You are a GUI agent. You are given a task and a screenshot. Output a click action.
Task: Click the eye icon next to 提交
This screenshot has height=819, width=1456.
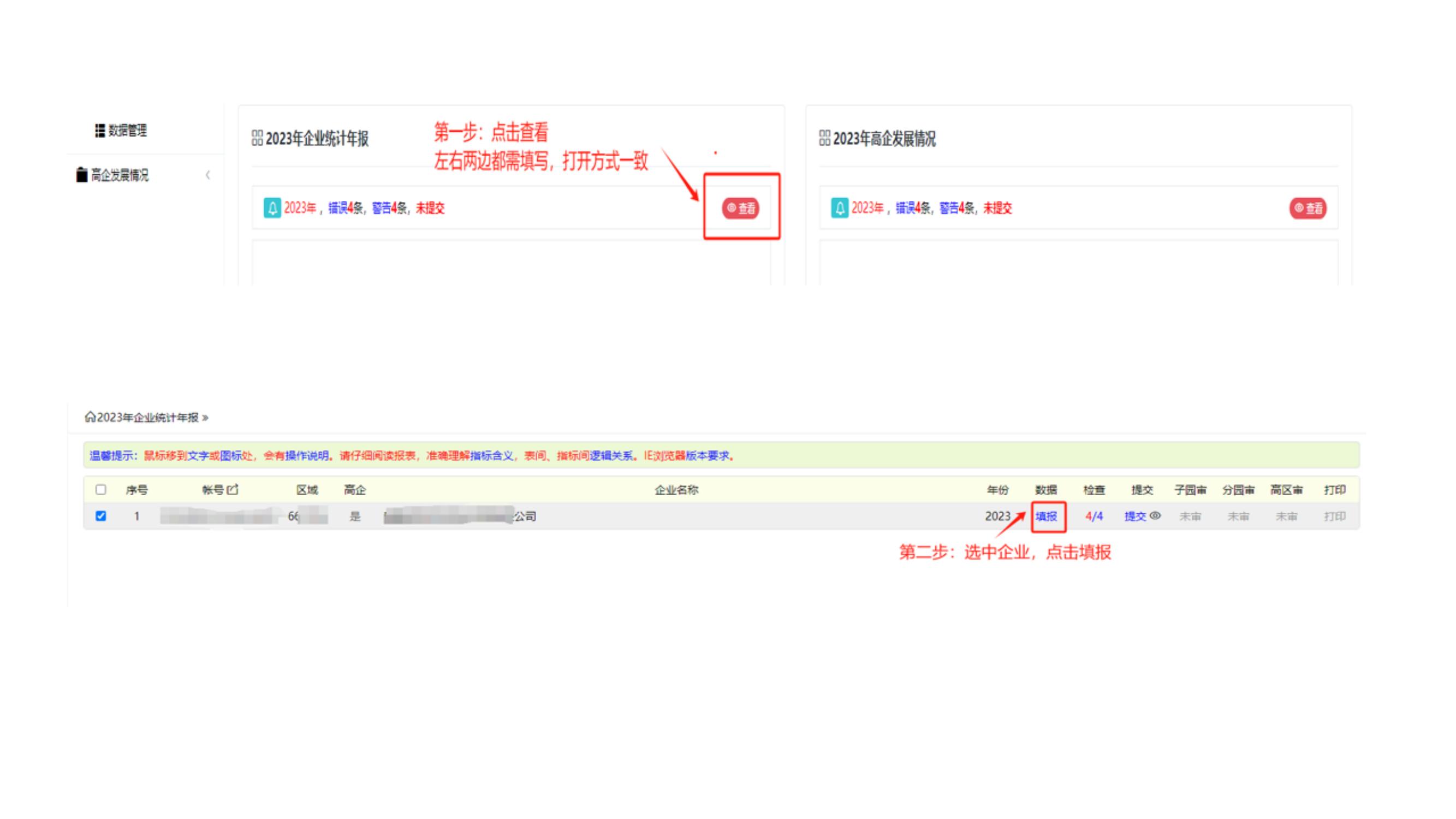[x=1155, y=515]
